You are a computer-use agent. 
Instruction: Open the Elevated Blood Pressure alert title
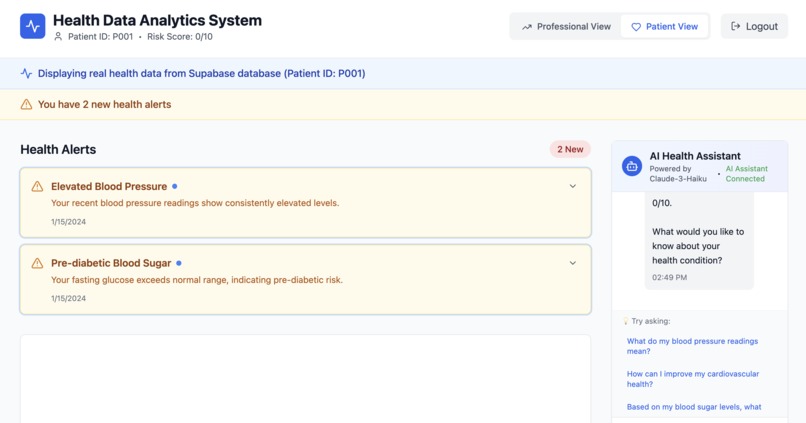[x=109, y=187]
